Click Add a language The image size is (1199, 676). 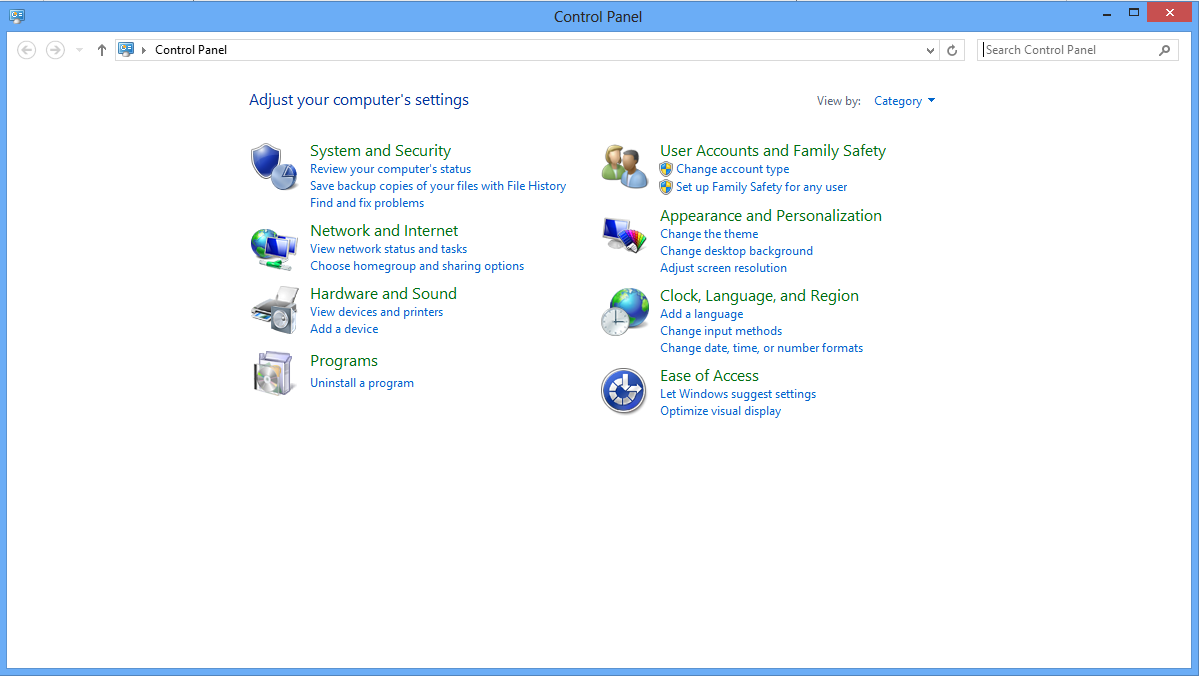[701, 314]
